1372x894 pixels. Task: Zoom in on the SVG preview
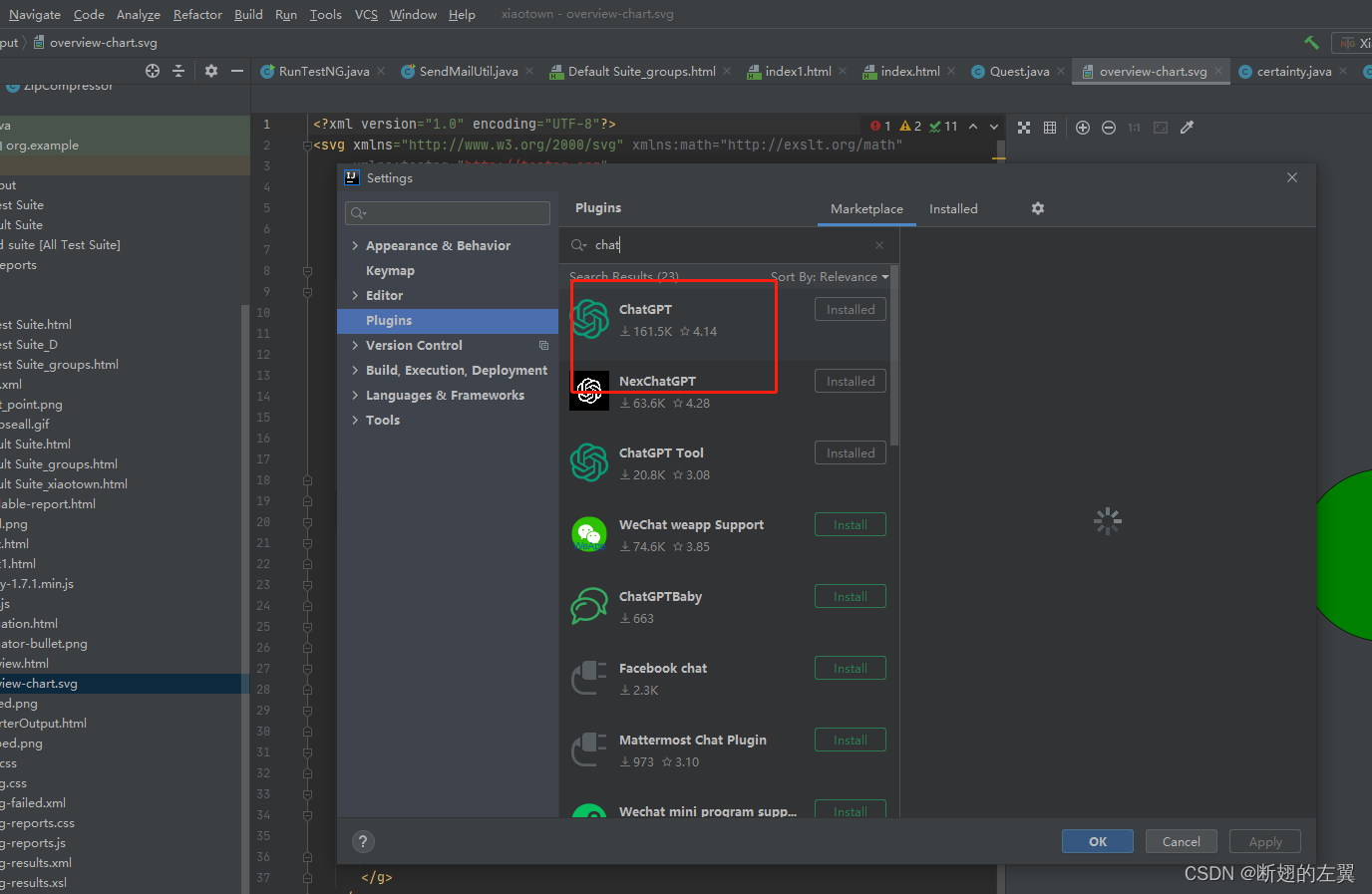[1083, 128]
